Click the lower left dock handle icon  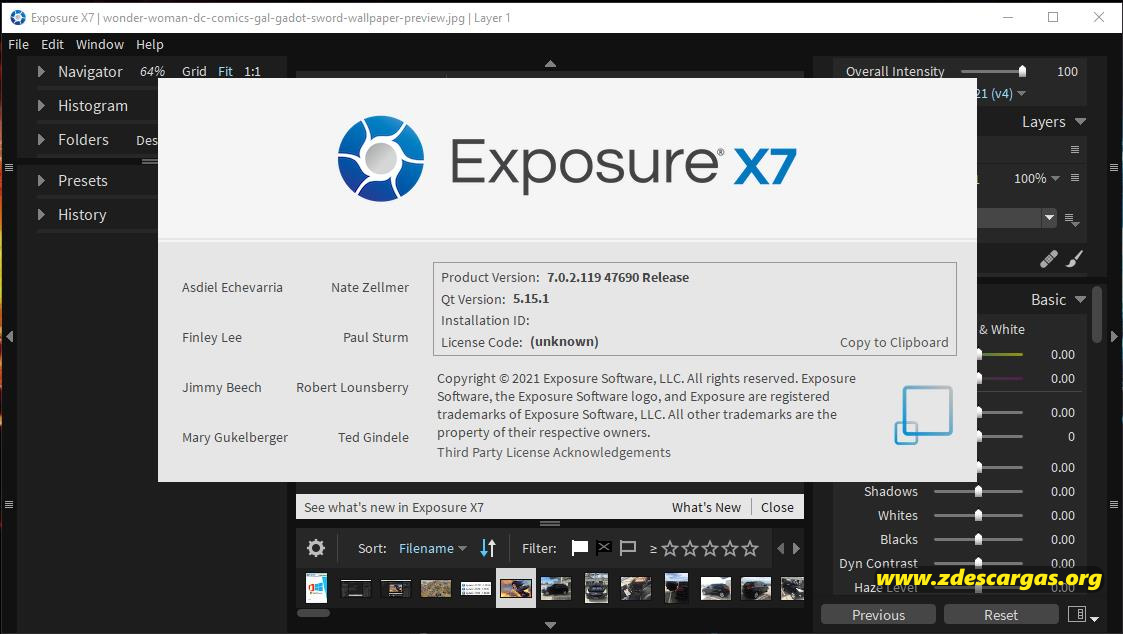[x=9, y=504]
